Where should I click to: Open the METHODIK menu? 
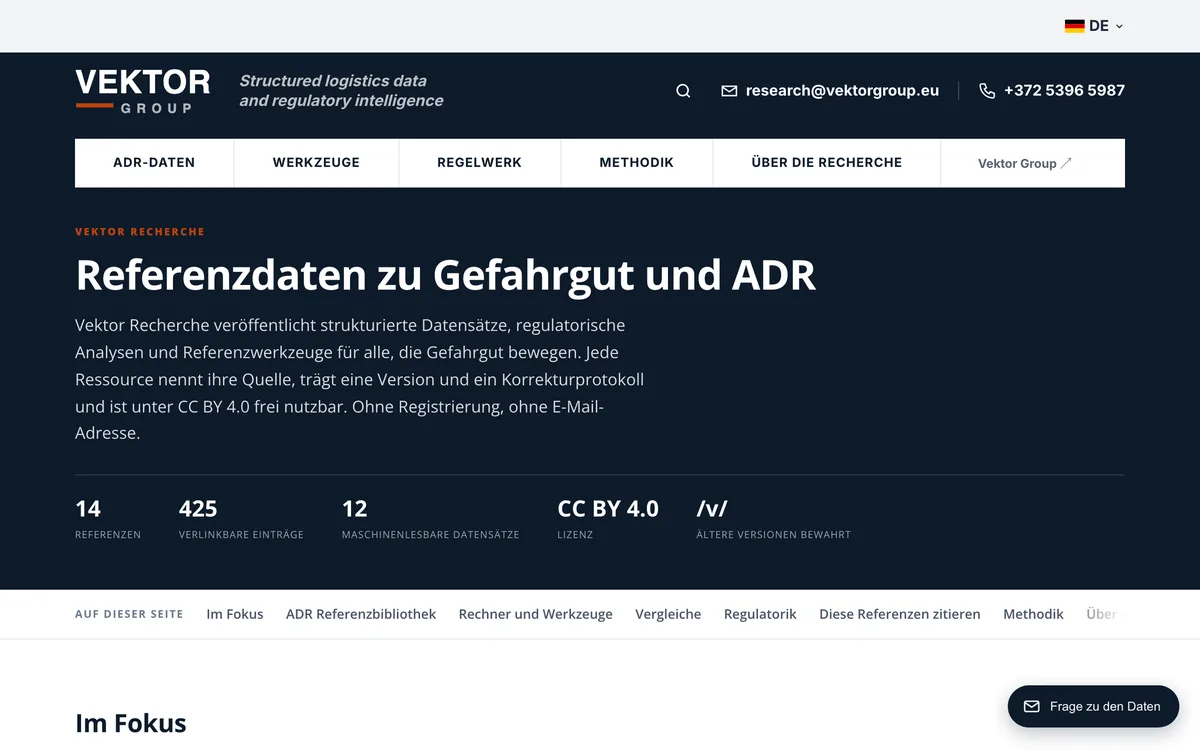636,163
